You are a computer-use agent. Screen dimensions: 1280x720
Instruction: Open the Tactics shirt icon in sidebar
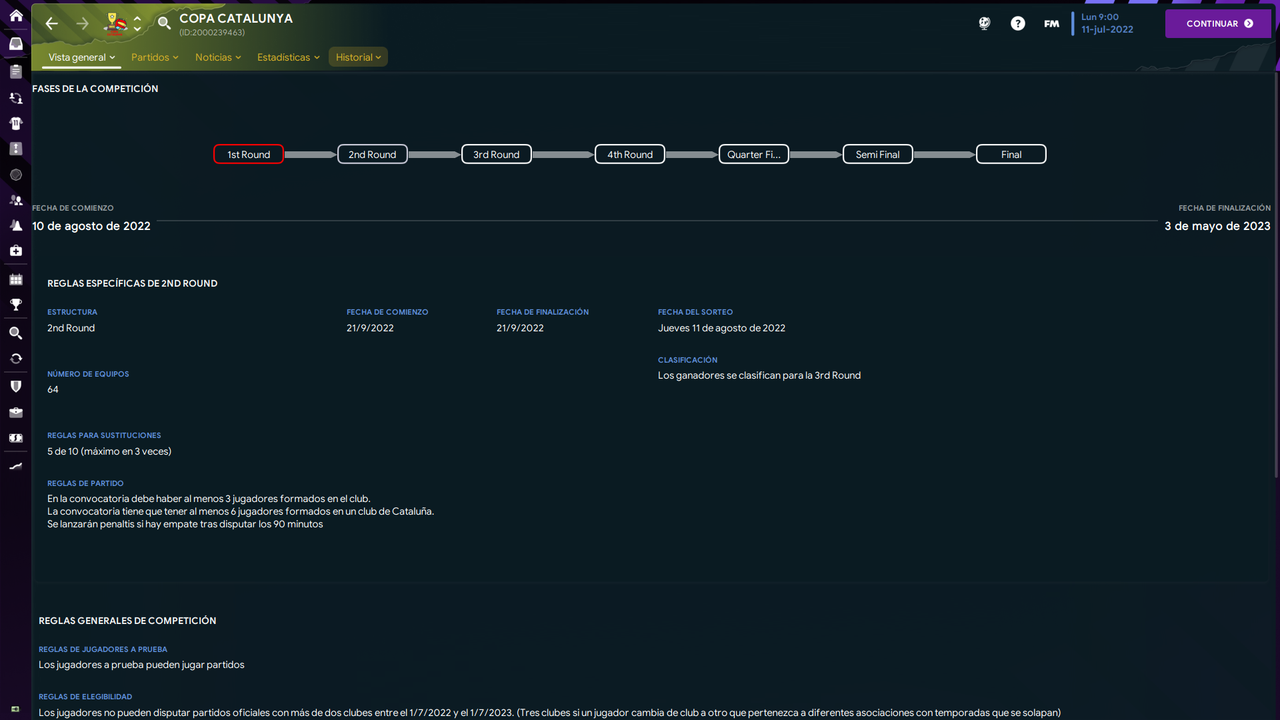tap(15, 124)
